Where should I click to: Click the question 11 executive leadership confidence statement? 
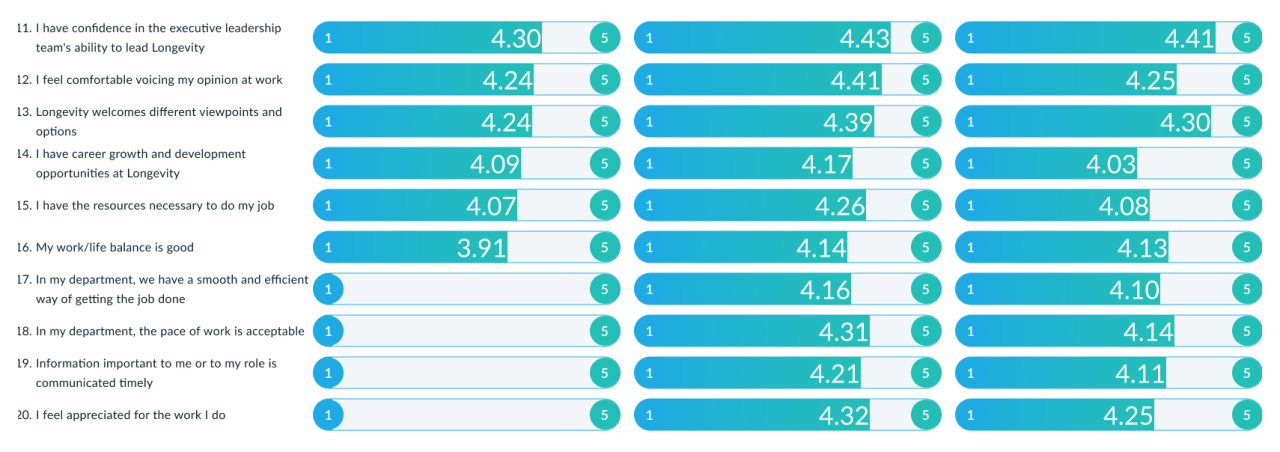pos(158,37)
